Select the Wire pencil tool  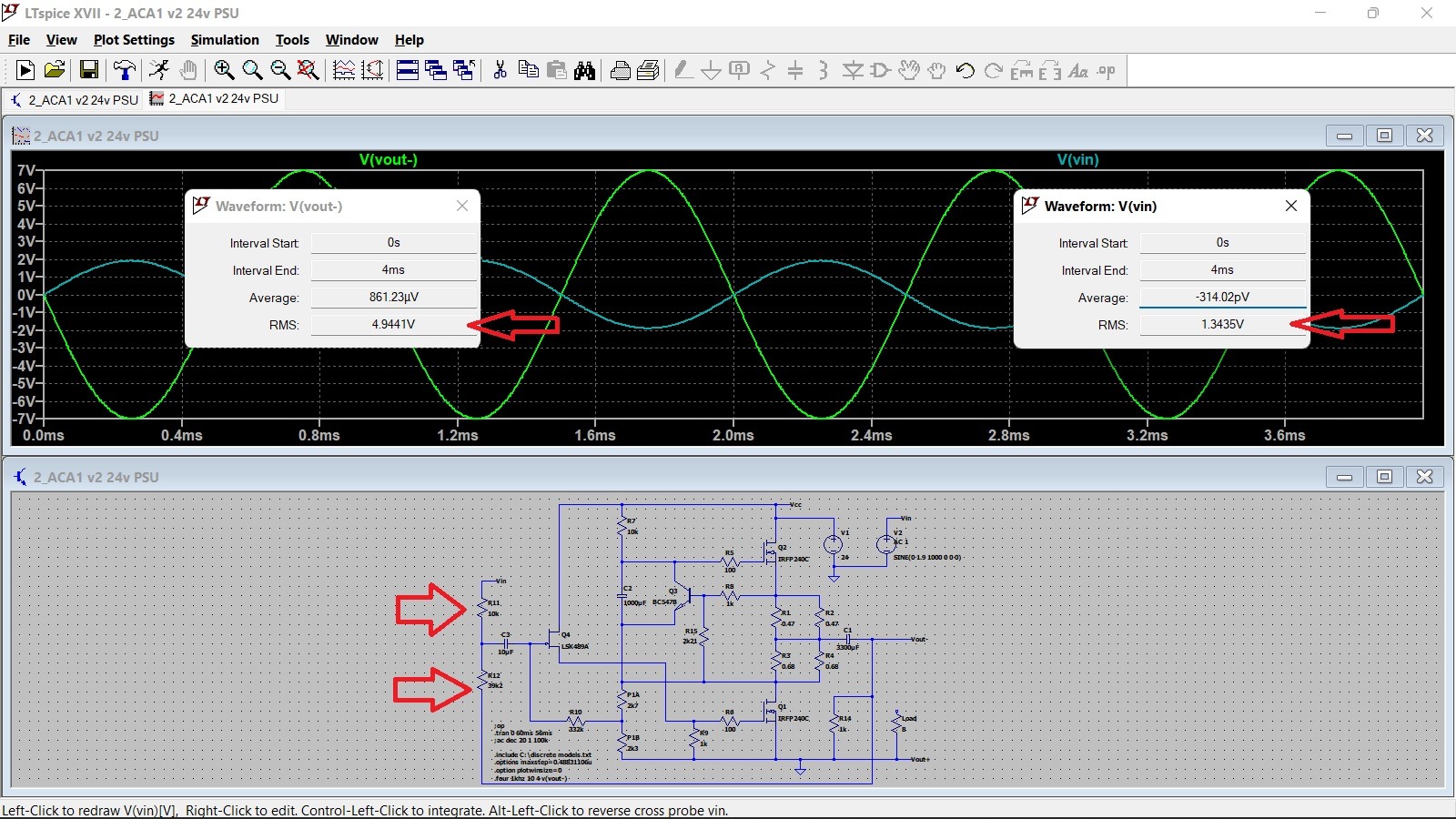(683, 70)
